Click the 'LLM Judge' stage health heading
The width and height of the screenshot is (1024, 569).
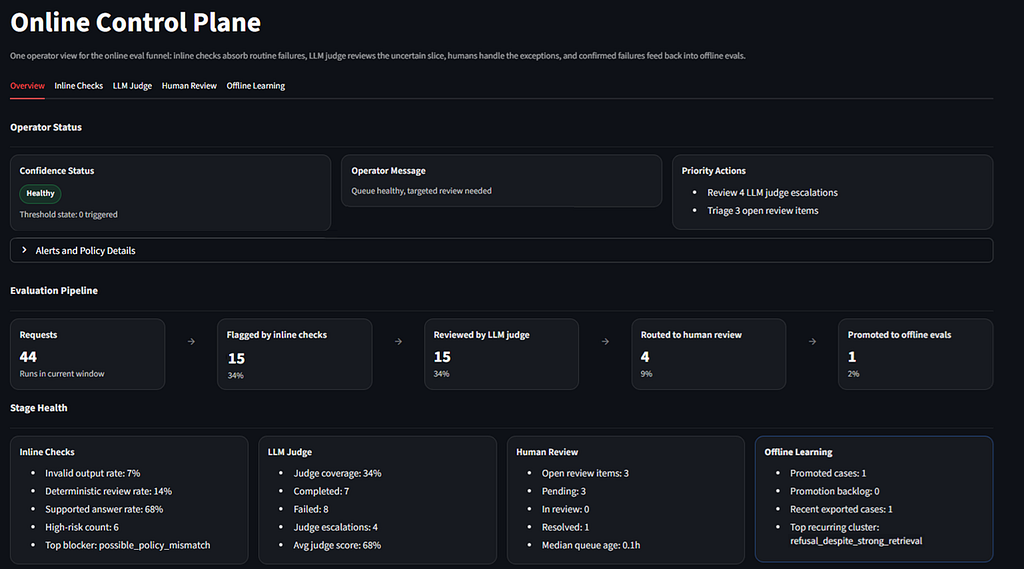[289, 452]
